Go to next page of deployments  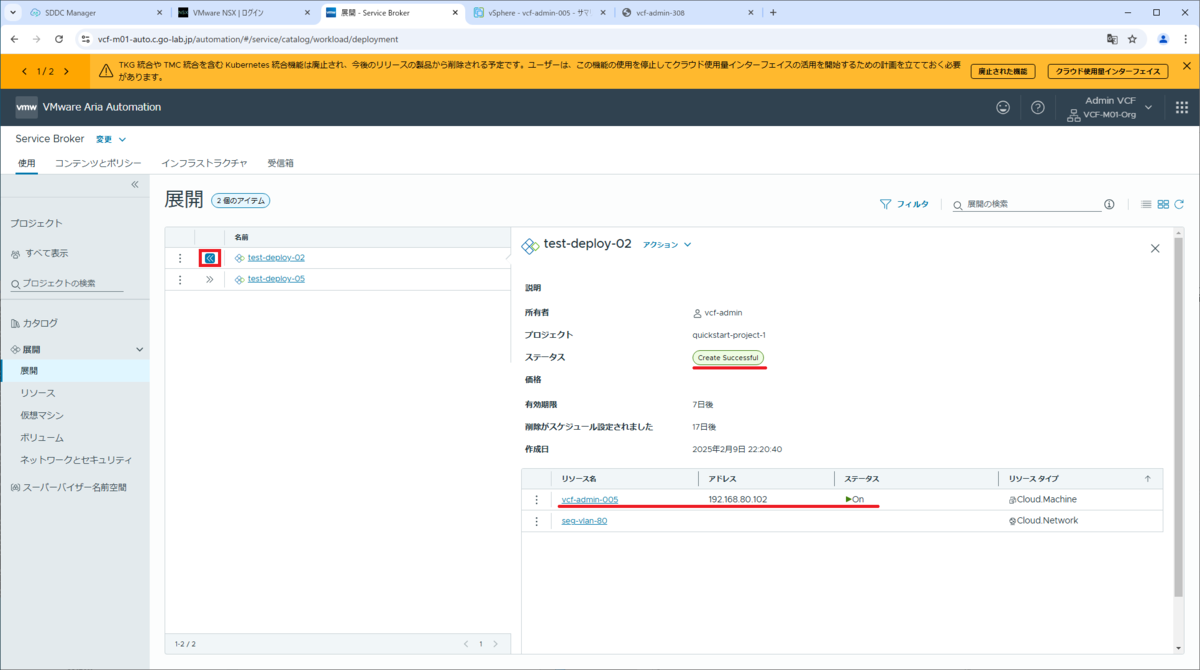tap(496, 644)
